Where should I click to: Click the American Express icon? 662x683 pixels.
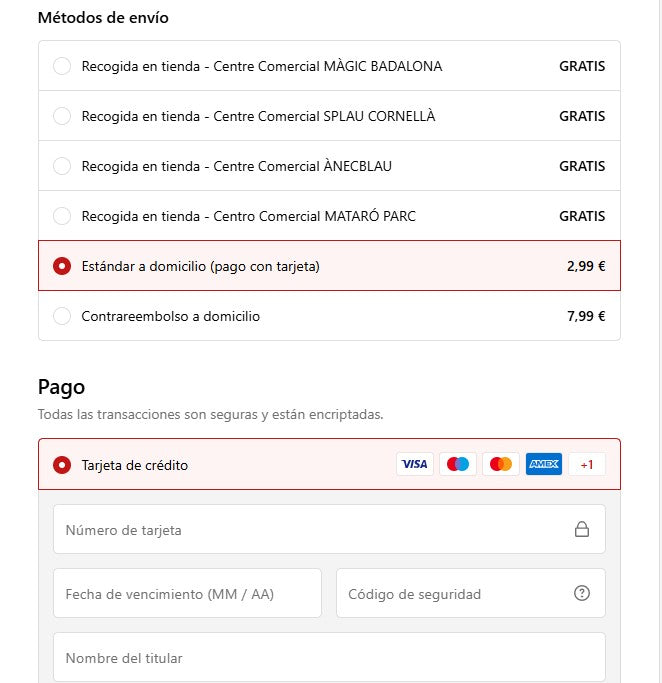(544, 464)
